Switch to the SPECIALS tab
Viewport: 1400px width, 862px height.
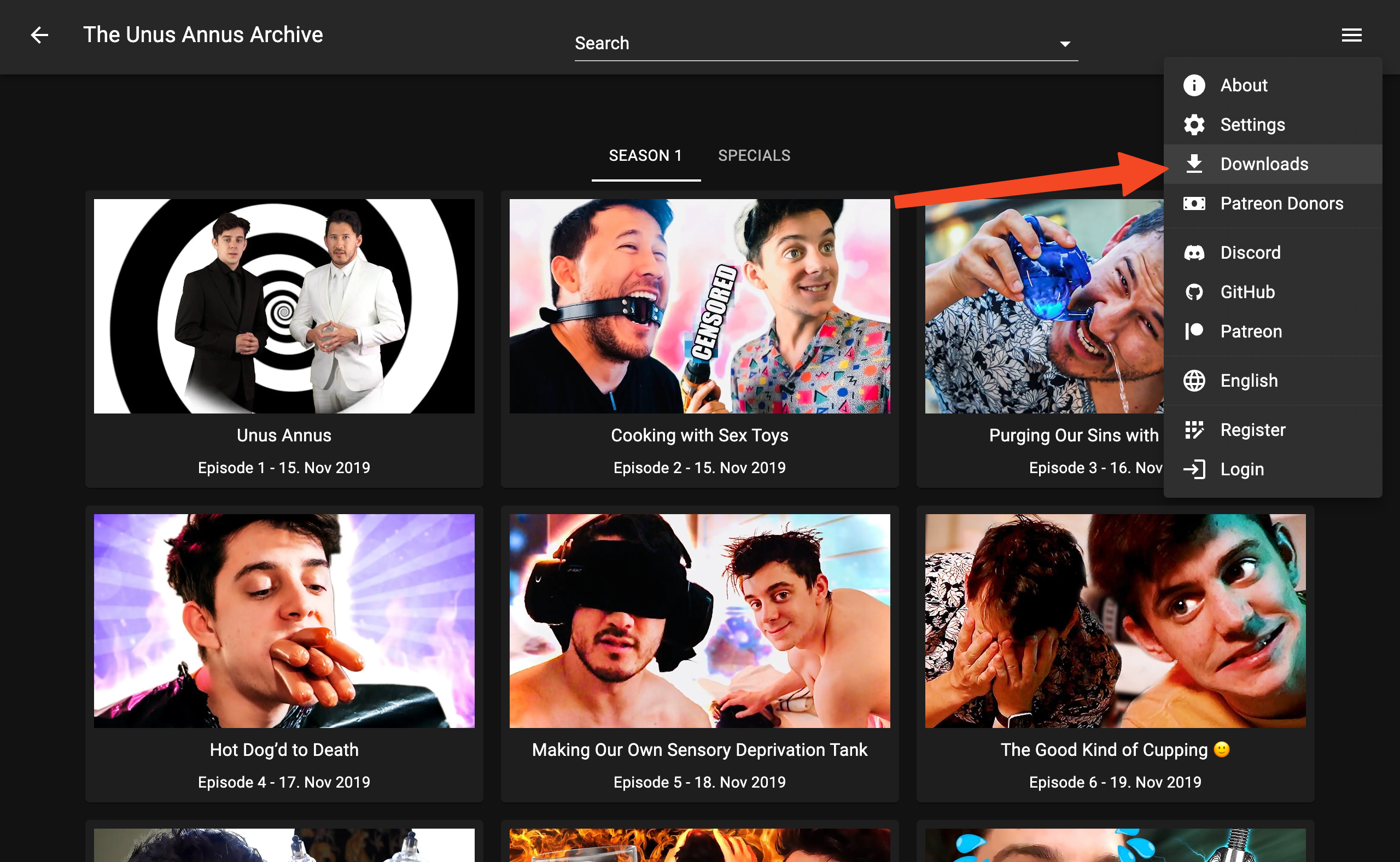tap(754, 155)
